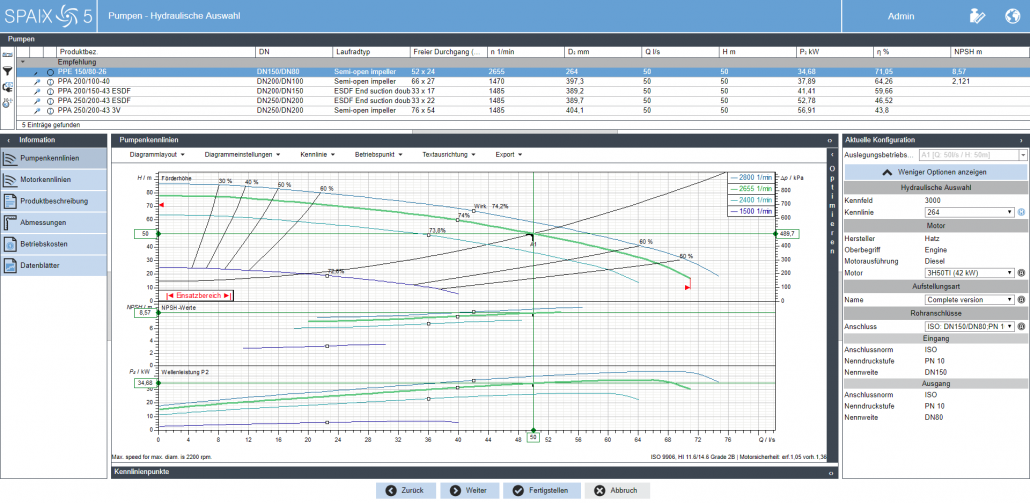Open Motorkennlinien in the Information panel
This screenshot has width=1030, height=503.
tap(53, 179)
